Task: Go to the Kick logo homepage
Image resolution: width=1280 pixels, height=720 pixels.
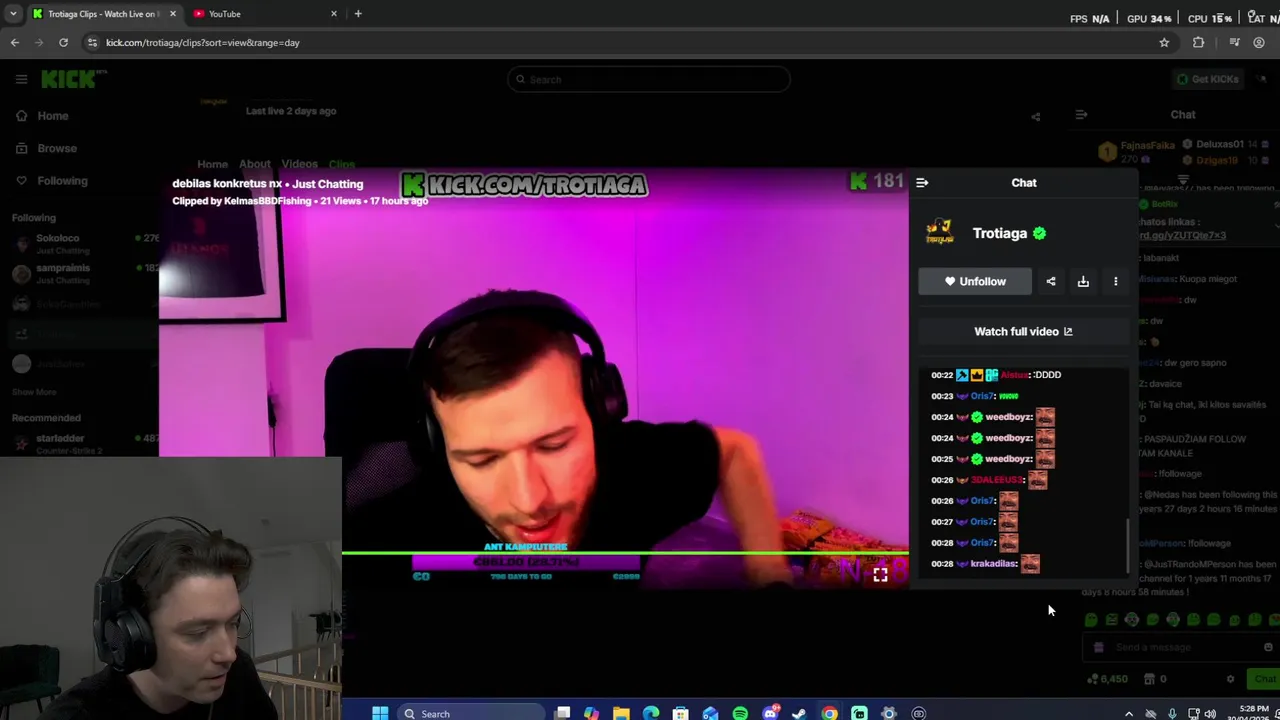Action: coord(73,79)
